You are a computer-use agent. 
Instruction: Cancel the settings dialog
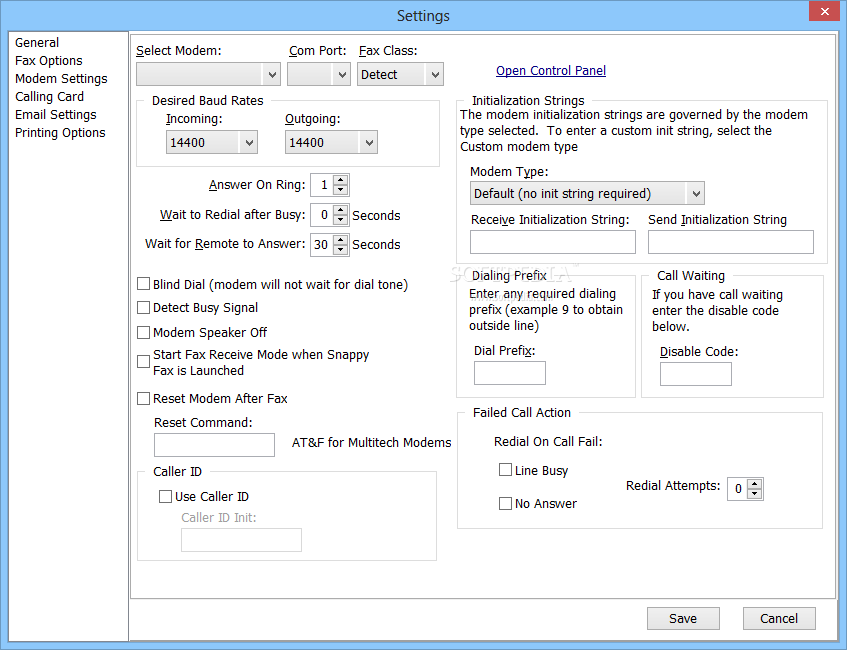click(x=779, y=619)
